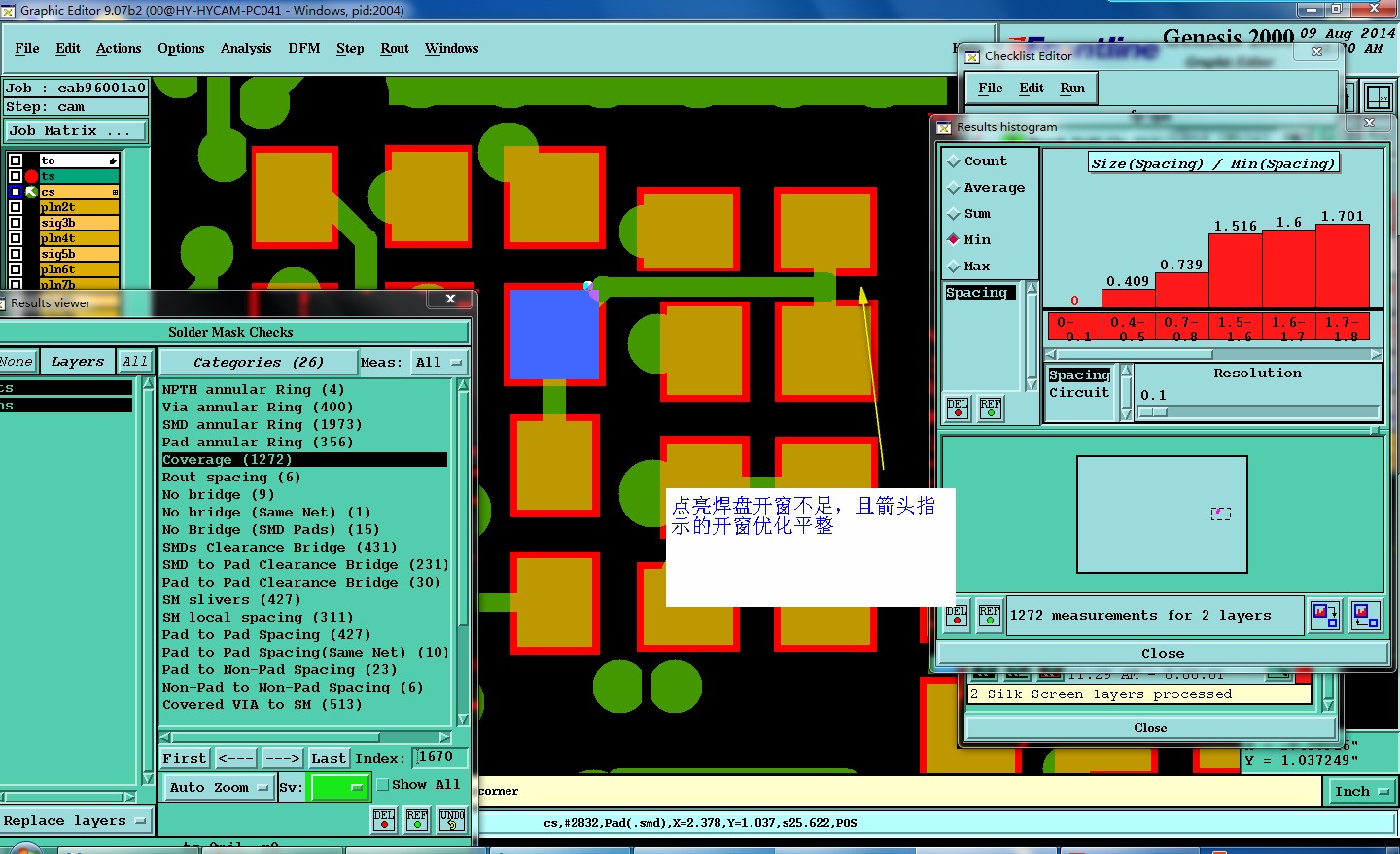Select Circuit in the histogram list
Screen dimensions: 1400x854
coord(1079,393)
